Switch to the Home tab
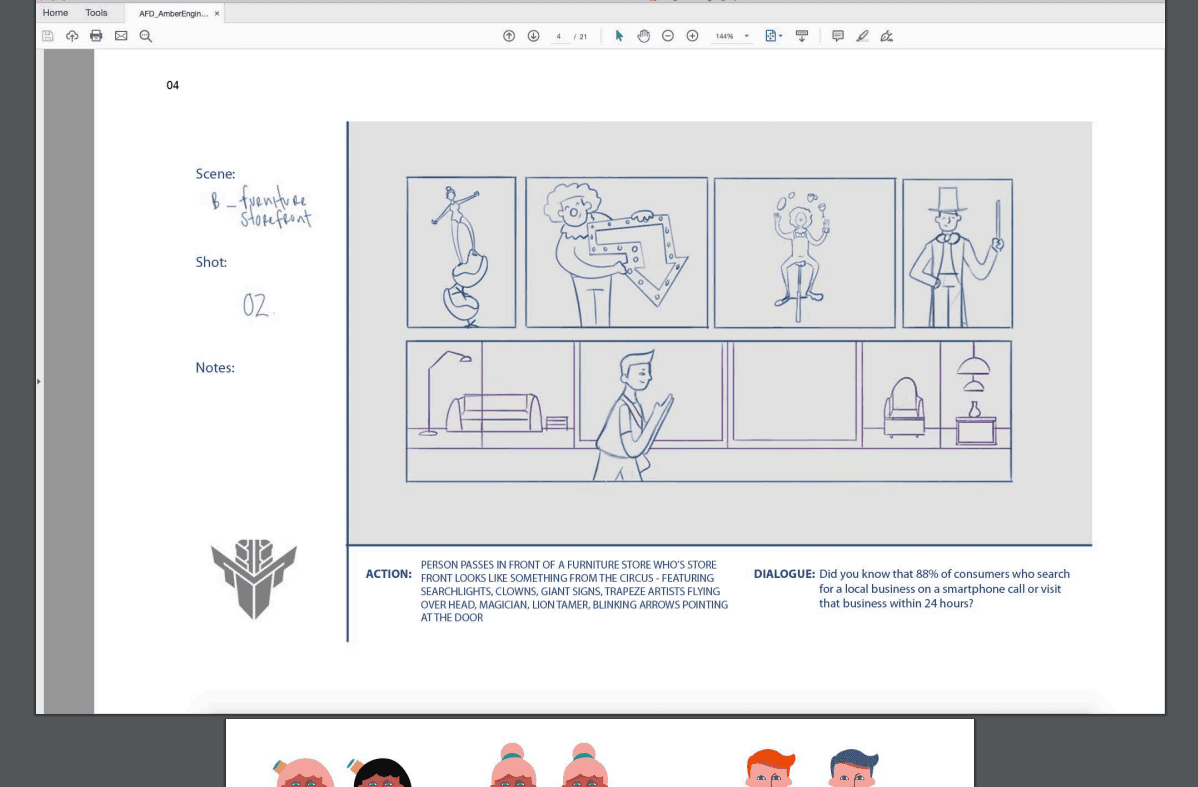This screenshot has width=1198, height=787. pos(55,13)
